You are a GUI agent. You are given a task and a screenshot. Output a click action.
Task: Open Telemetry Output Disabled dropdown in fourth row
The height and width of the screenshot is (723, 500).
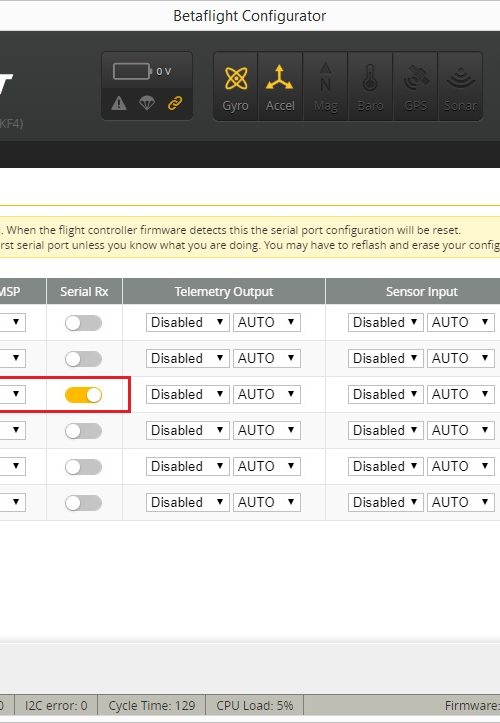[x=187, y=430]
